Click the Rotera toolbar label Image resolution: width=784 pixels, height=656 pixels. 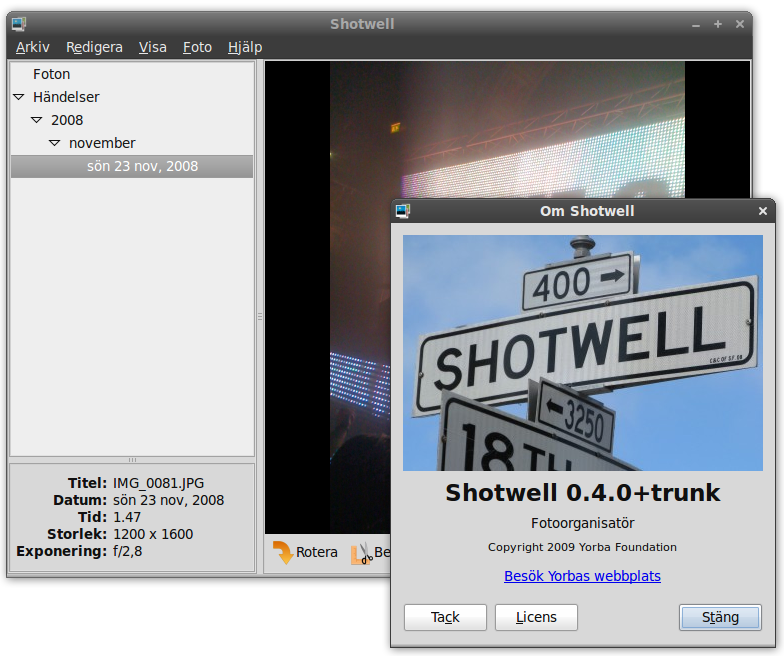point(316,552)
